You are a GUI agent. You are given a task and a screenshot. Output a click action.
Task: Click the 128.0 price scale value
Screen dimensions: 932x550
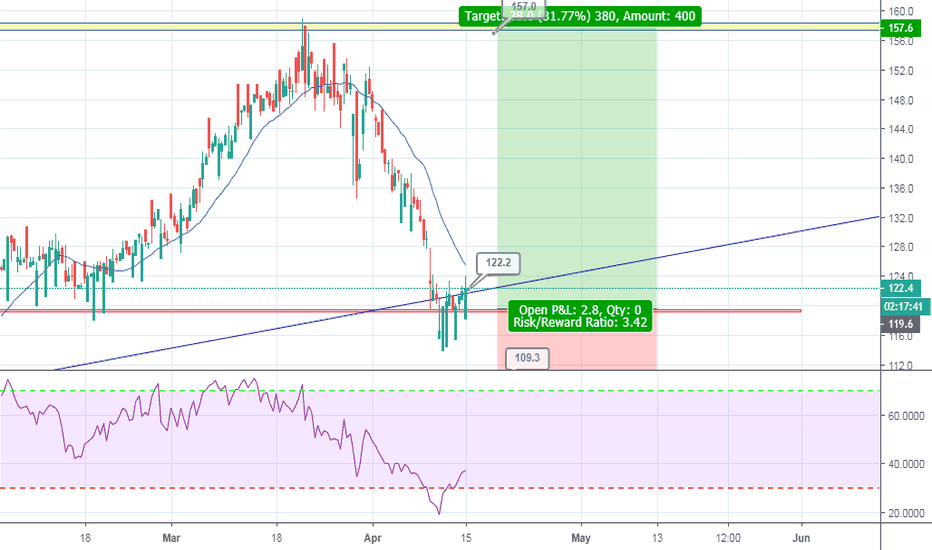pyautogui.click(x=901, y=247)
